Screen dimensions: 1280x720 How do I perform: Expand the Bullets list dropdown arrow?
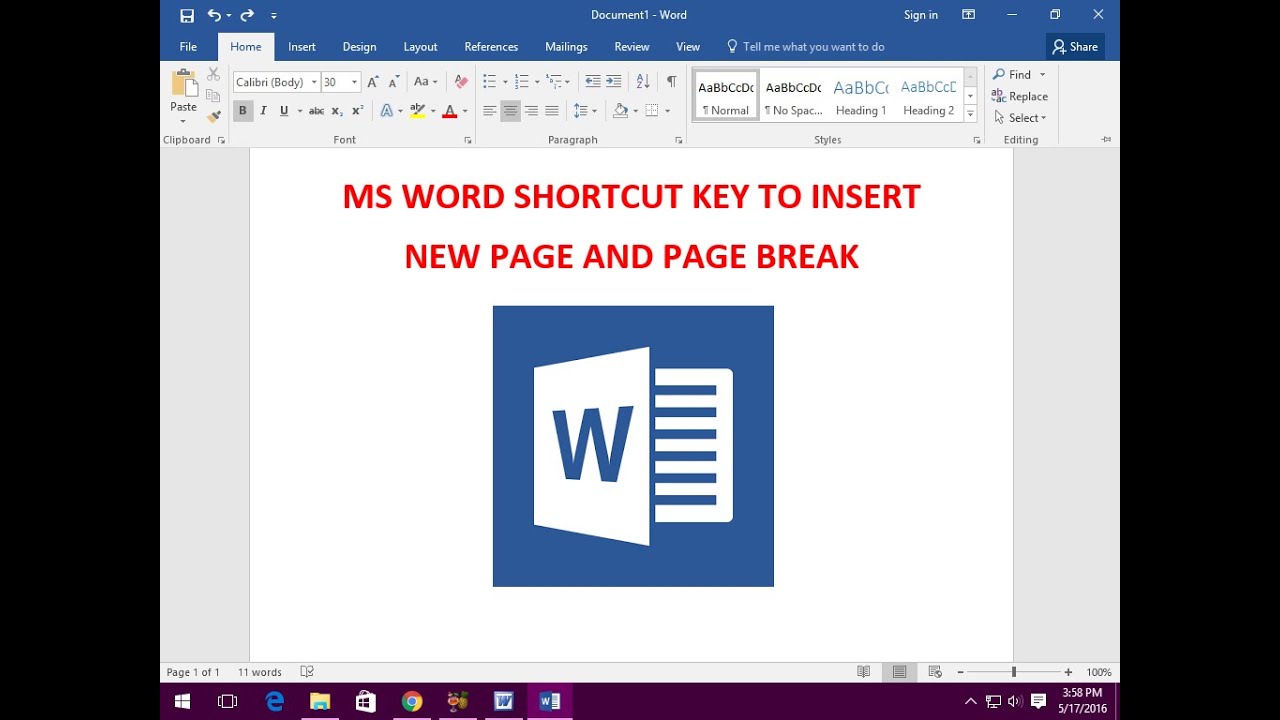click(x=505, y=82)
